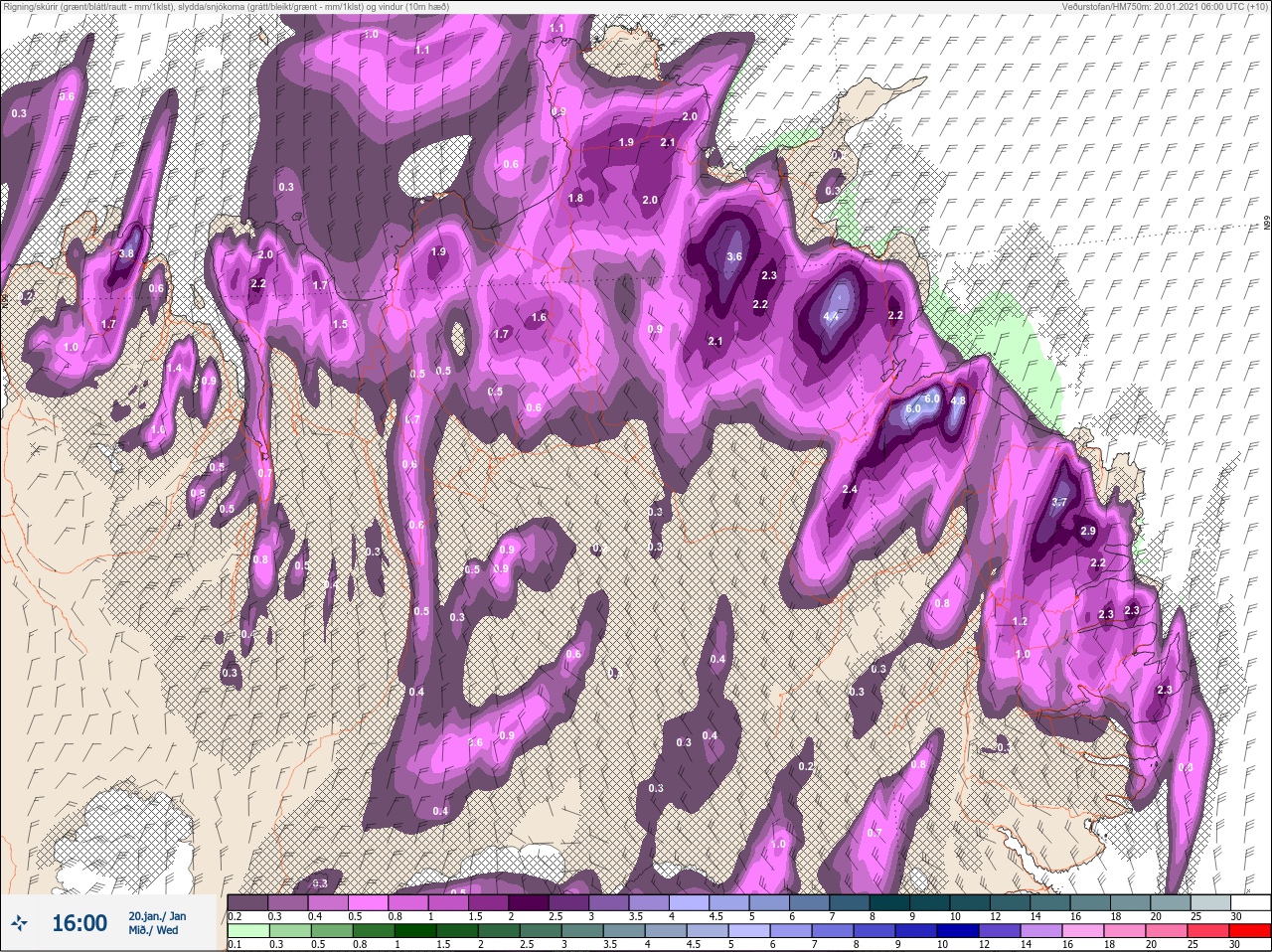Pick the dark teal swatch between 9 and 10, upper legend row
Screen dimensions: 1272x952
tap(931, 903)
